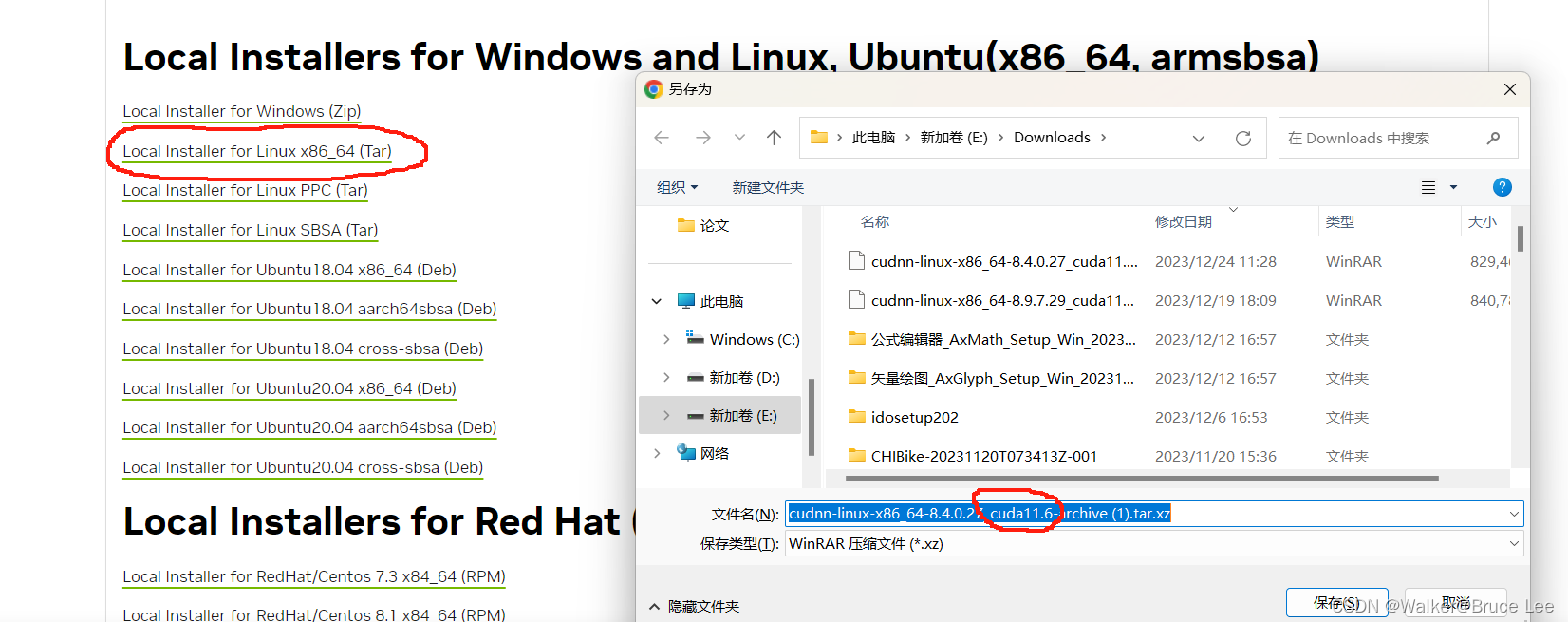The image size is (1568, 622).
Task: Select 此电脑 in navigation pane
Action: (721, 301)
